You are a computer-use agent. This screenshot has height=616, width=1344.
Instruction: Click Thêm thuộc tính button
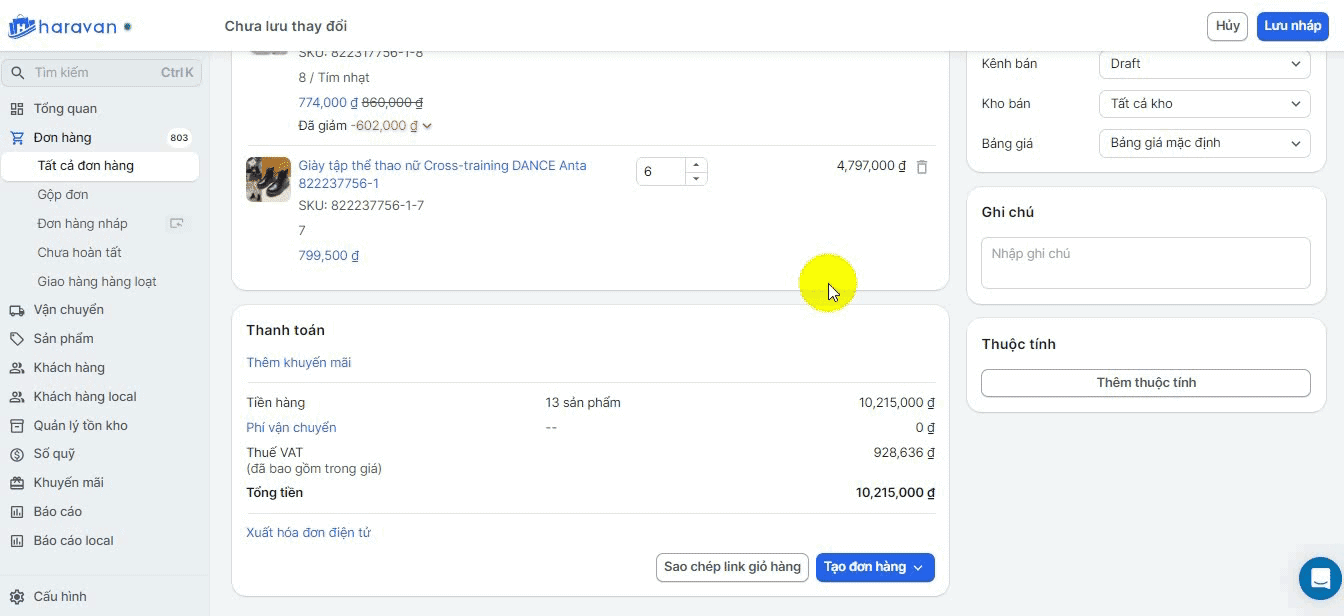tap(1146, 383)
